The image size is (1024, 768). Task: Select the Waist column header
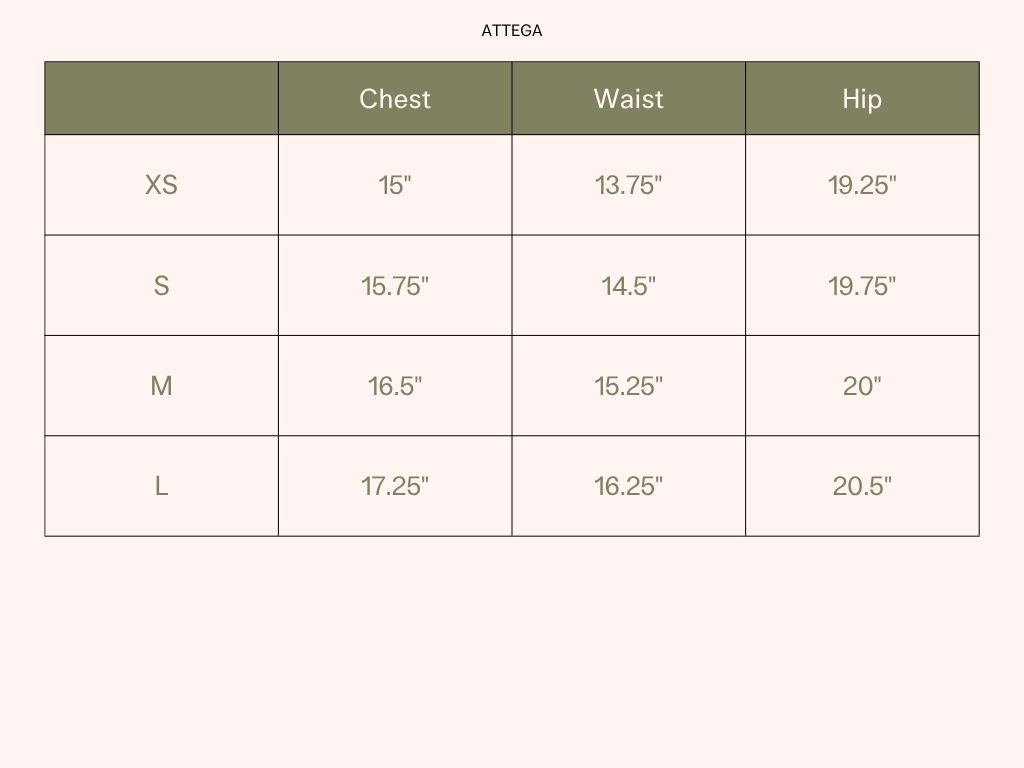click(x=628, y=99)
